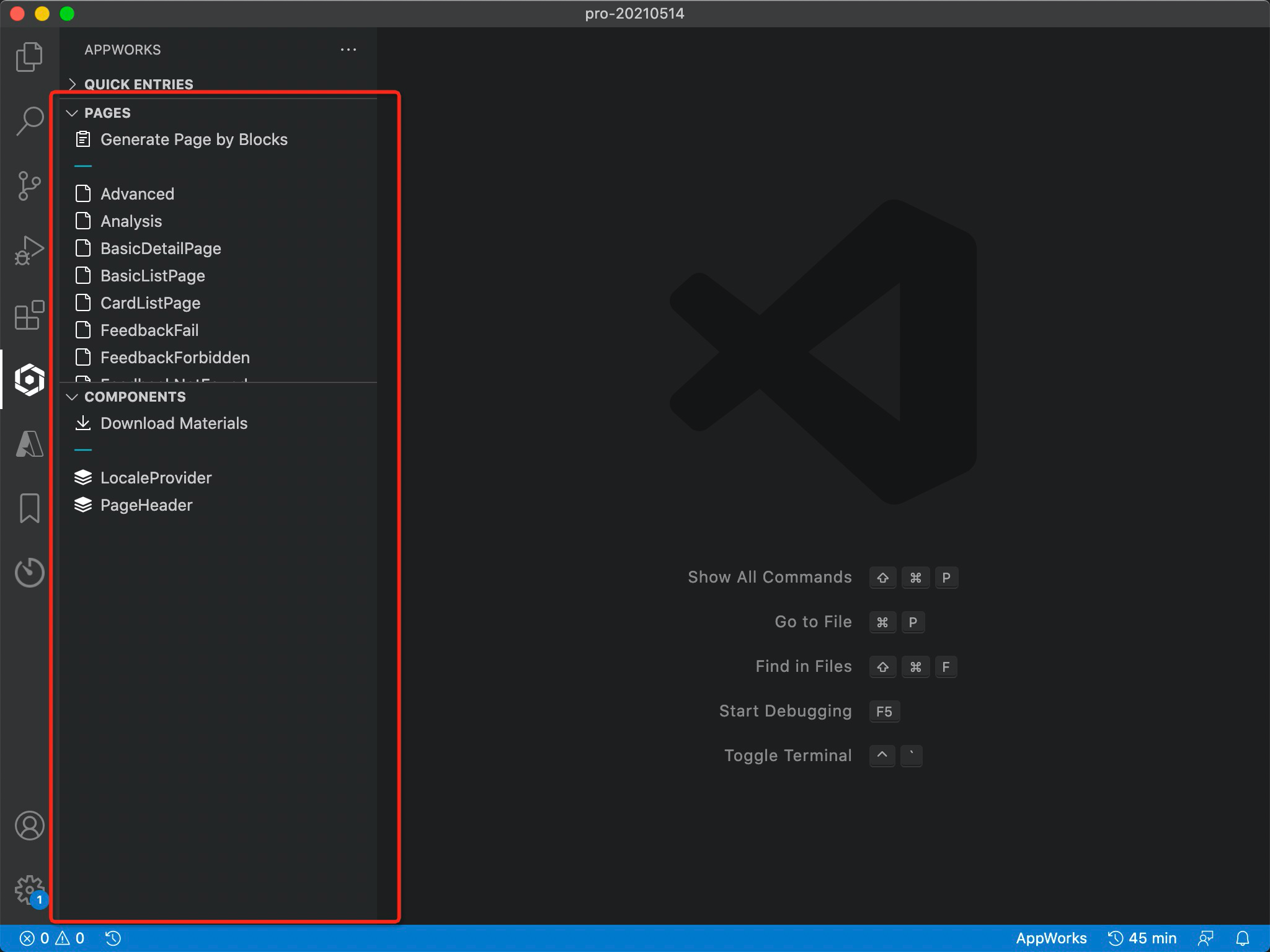This screenshot has width=1270, height=952.
Task: Collapse the COMPONENTS section
Action: coord(218,397)
